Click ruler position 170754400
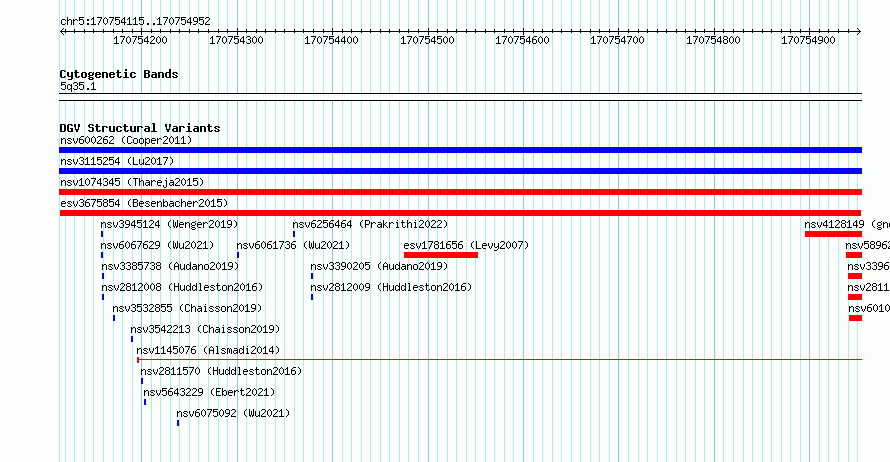The image size is (890, 462). click(x=331, y=40)
